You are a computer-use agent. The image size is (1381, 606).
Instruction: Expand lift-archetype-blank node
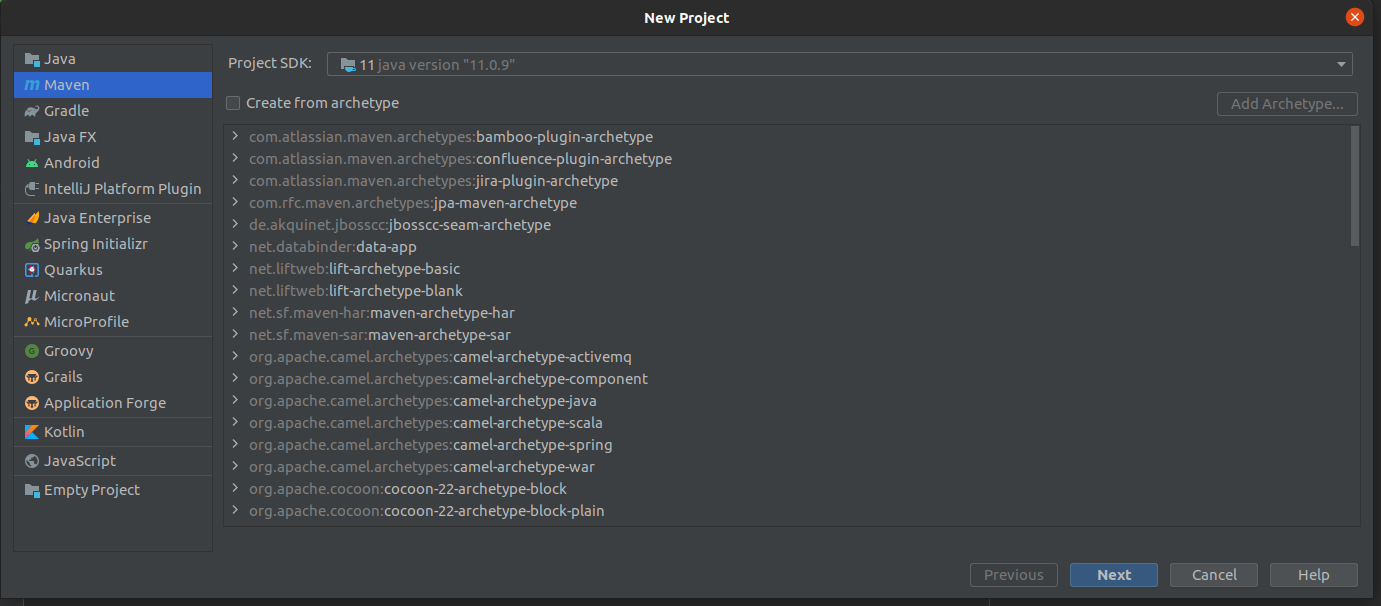[235, 291]
